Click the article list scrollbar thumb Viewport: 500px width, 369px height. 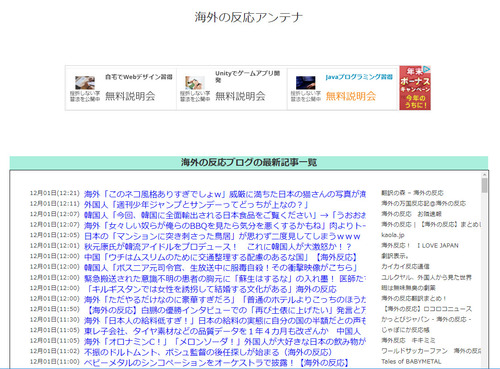coord(484,185)
